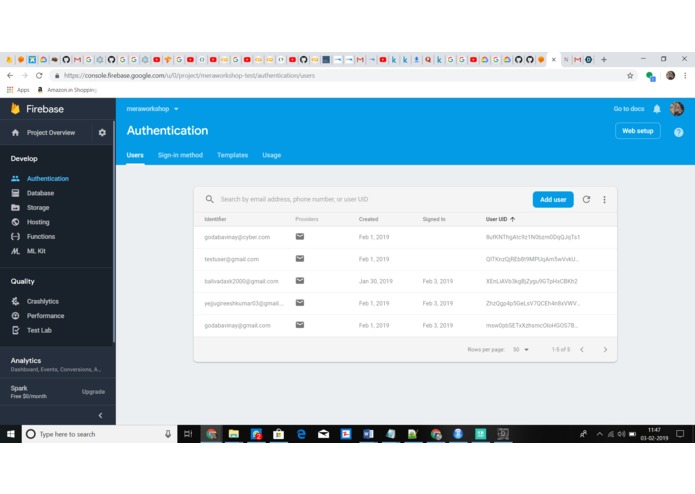This screenshot has width=695, height=494.
Task: Open the help question mark icon
Action: (x=678, y=132)
